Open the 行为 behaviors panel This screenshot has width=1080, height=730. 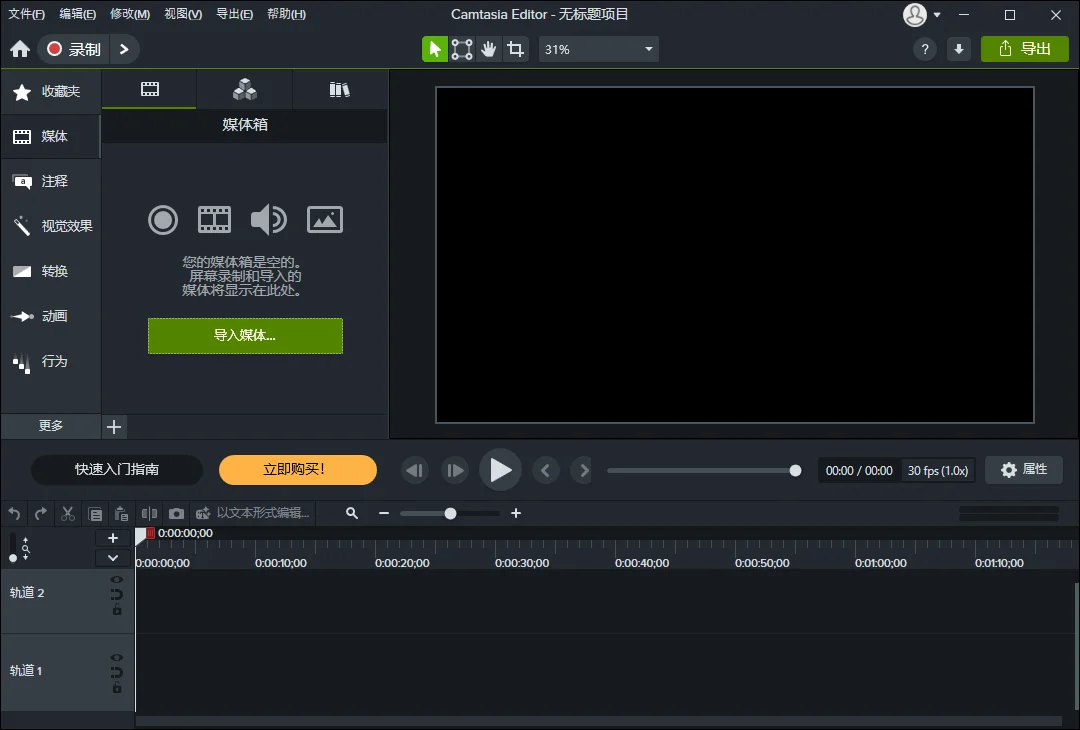click(51, 361)
